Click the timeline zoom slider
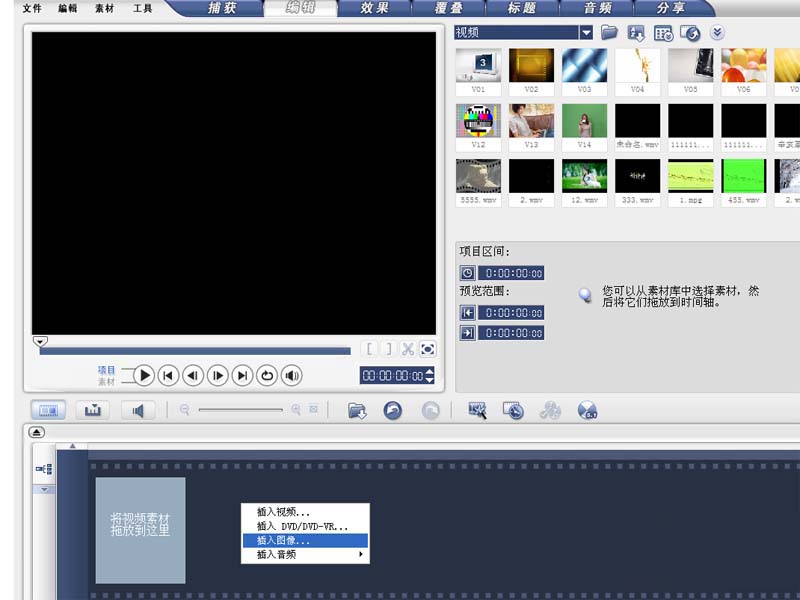This screenshot has width=800, height=600. pyautogui.click(x=240, y=410)
